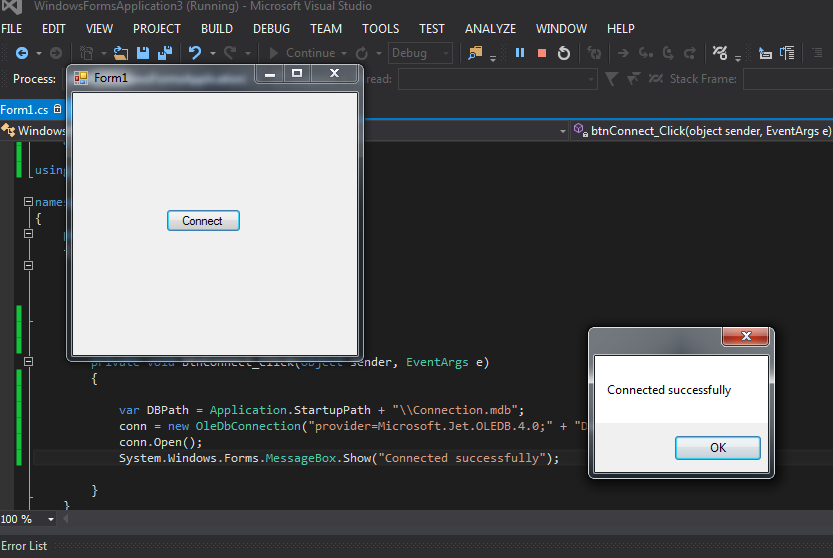Open the Navigate Backward history dropdown arrow
The height and width of the screenshot is (558, 833).
[x=39, y=54]
